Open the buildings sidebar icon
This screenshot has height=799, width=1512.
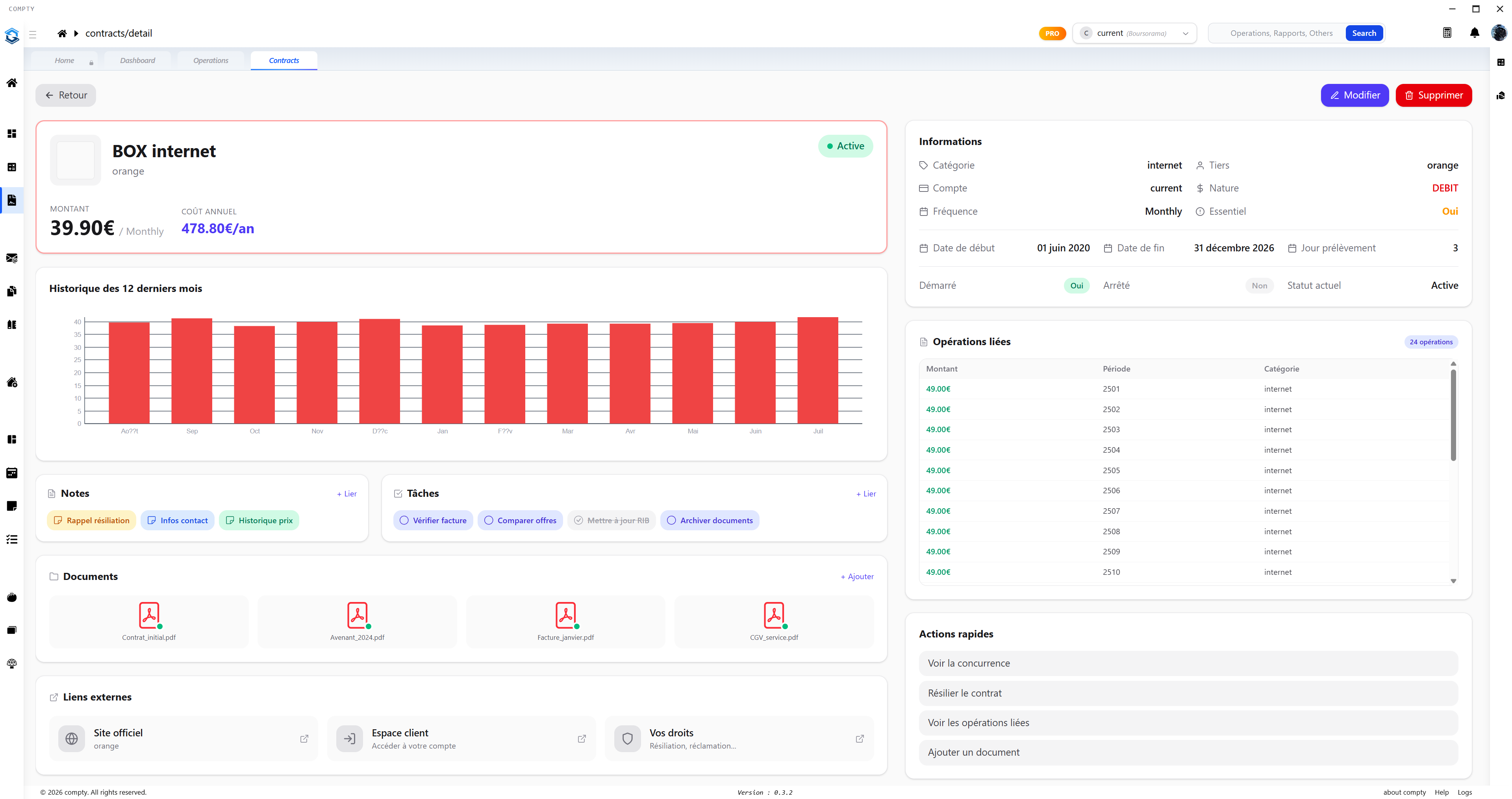12,324
